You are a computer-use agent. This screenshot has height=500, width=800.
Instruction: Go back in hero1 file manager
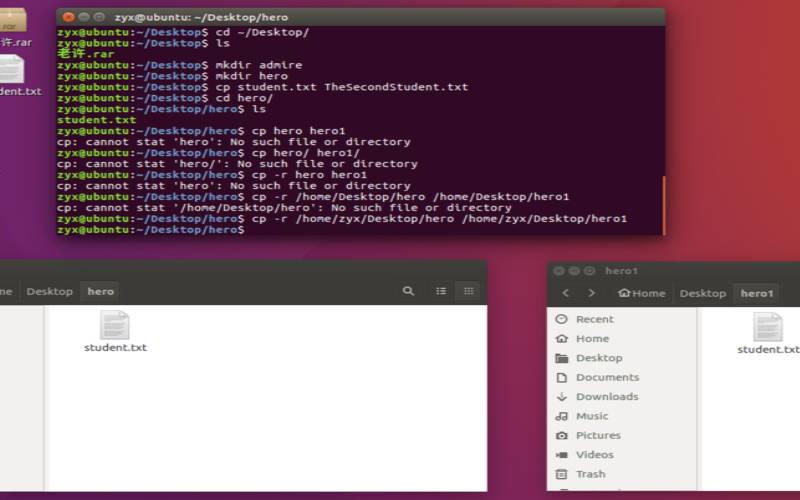[x=566, y=293]
